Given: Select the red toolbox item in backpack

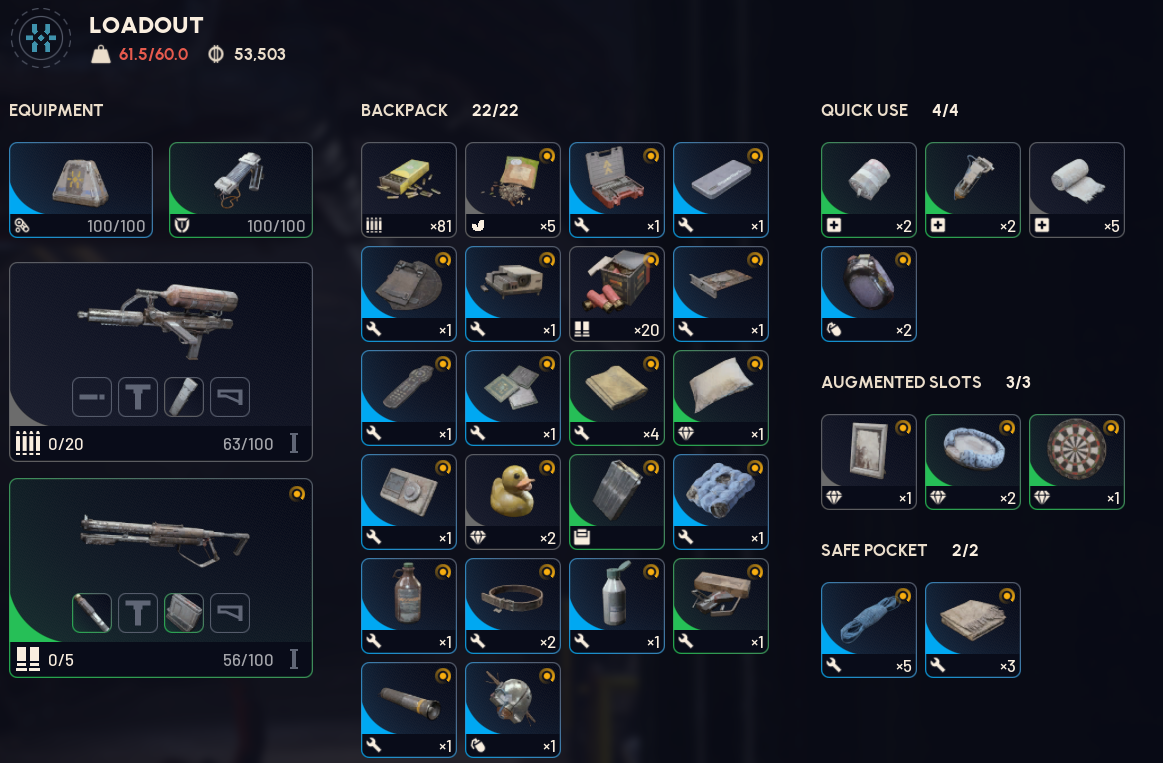Looking at the screenshot, I should [616, 190].
